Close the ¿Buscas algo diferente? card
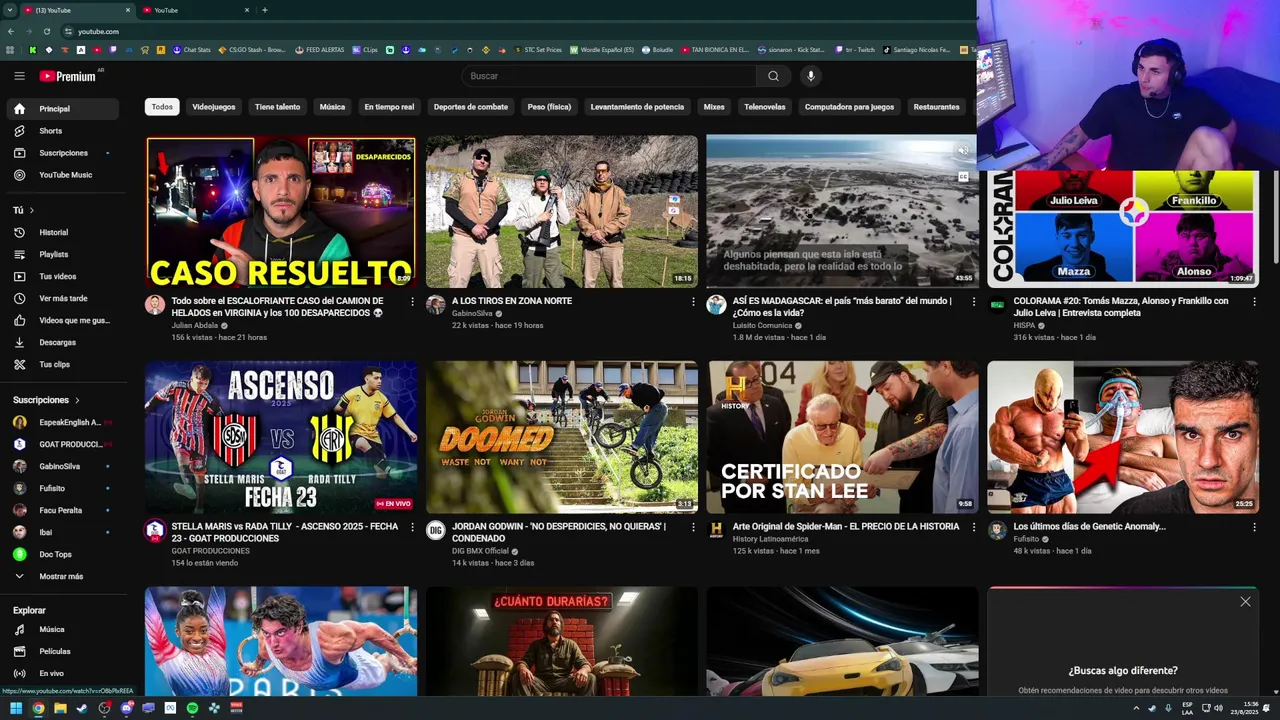Viewport: 1280px width, 720px height. (x=1245, y=602)
